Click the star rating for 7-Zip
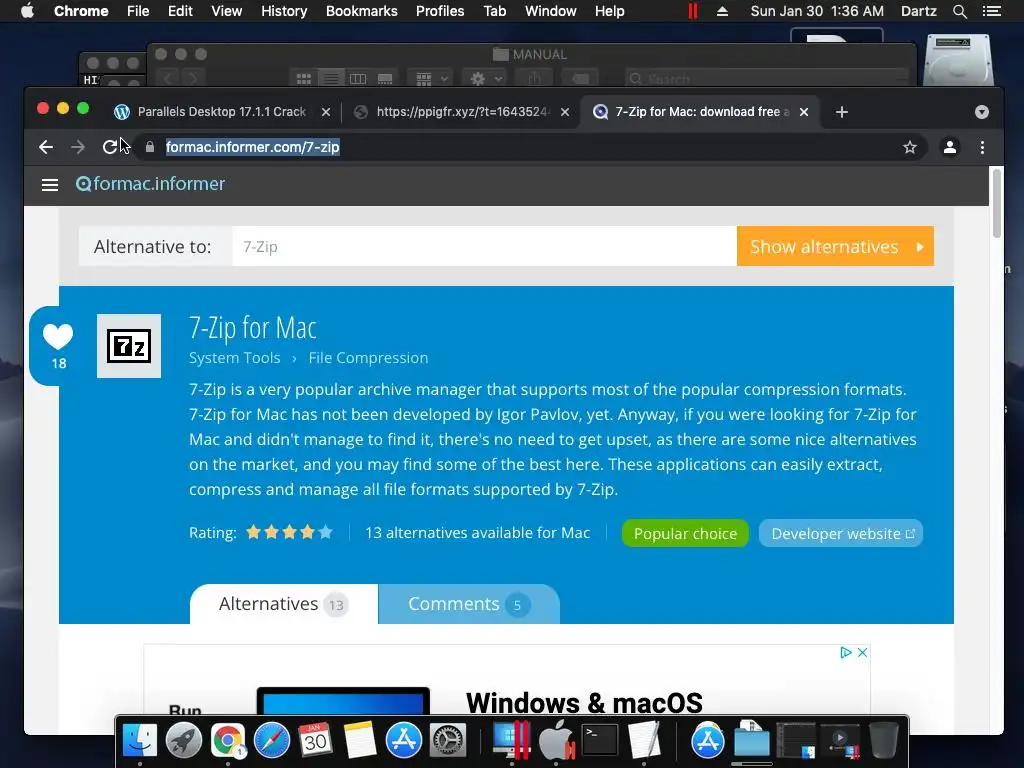Image resolution: width=1024 pixels, height=768 pixels. pos(289,533)
